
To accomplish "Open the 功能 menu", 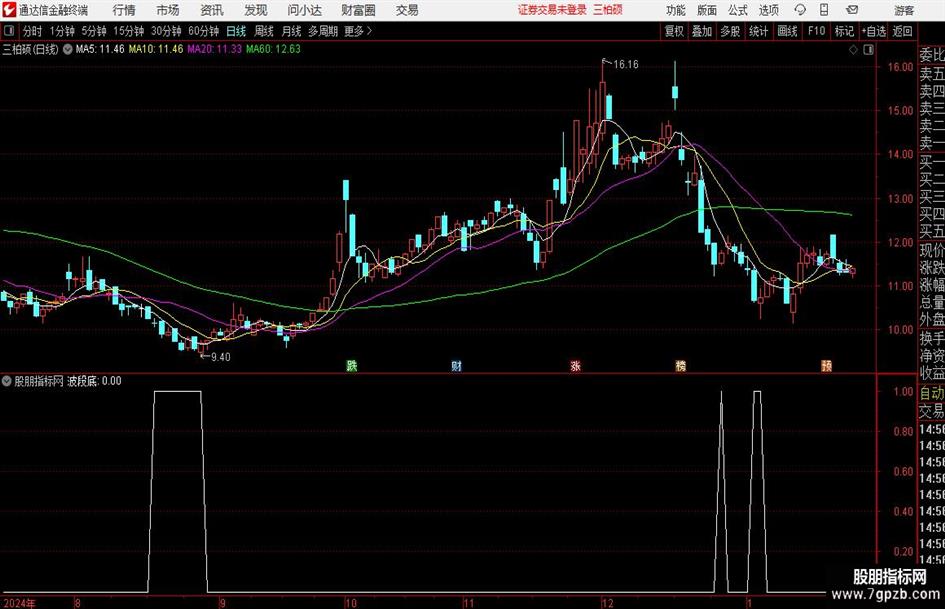I will (x=676, y=10).
